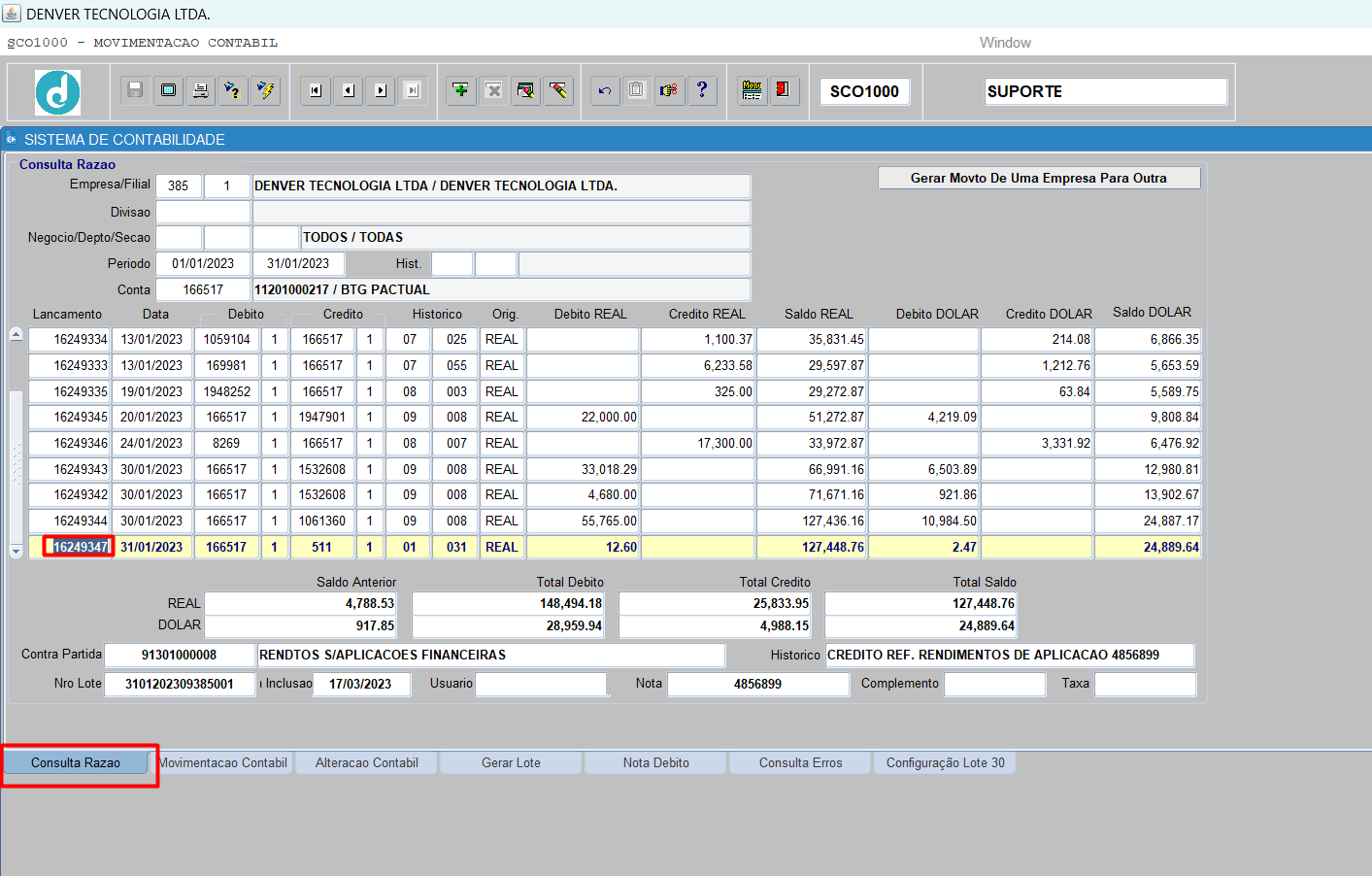Click the Java icon in the title bar
The height and width of the screenshot is (876, 1372).
coord(11,14)
